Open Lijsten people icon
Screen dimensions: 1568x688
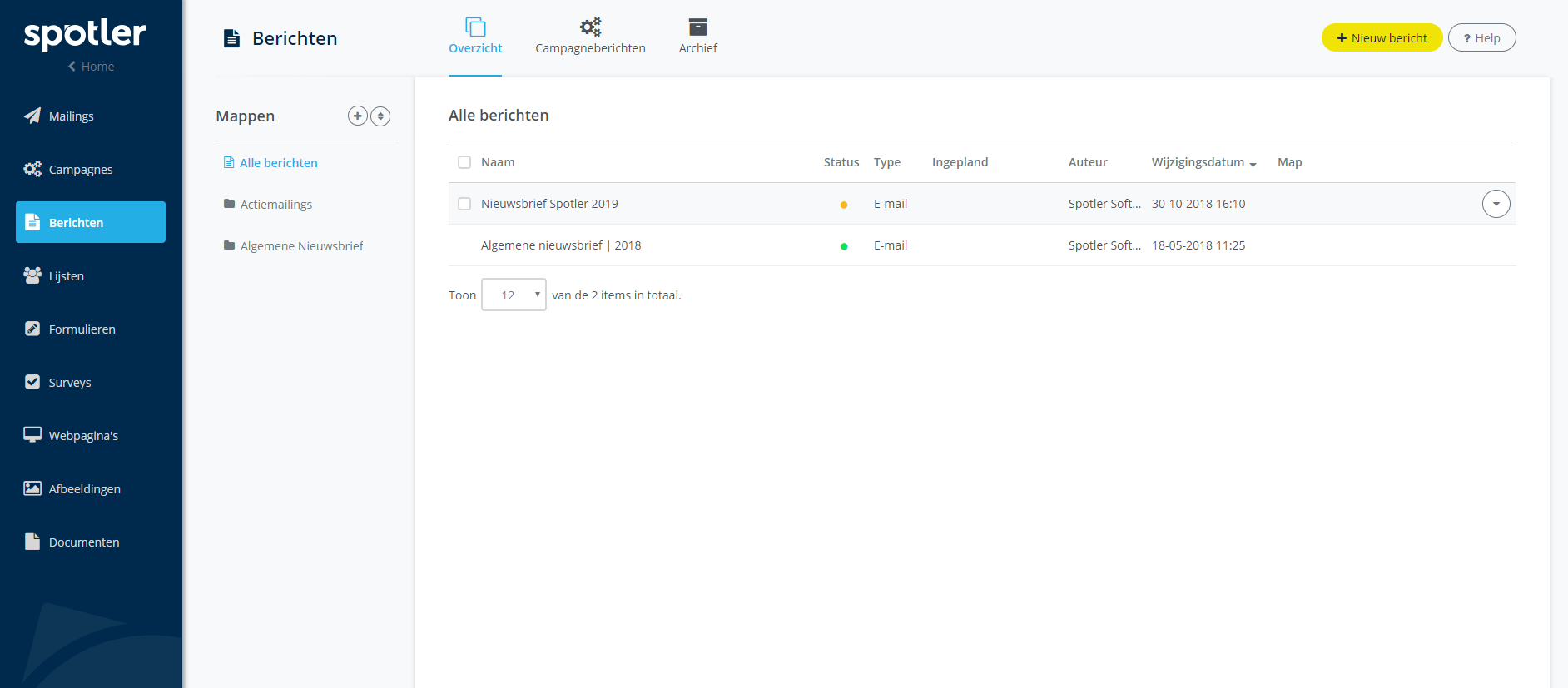tap(32, 275)
